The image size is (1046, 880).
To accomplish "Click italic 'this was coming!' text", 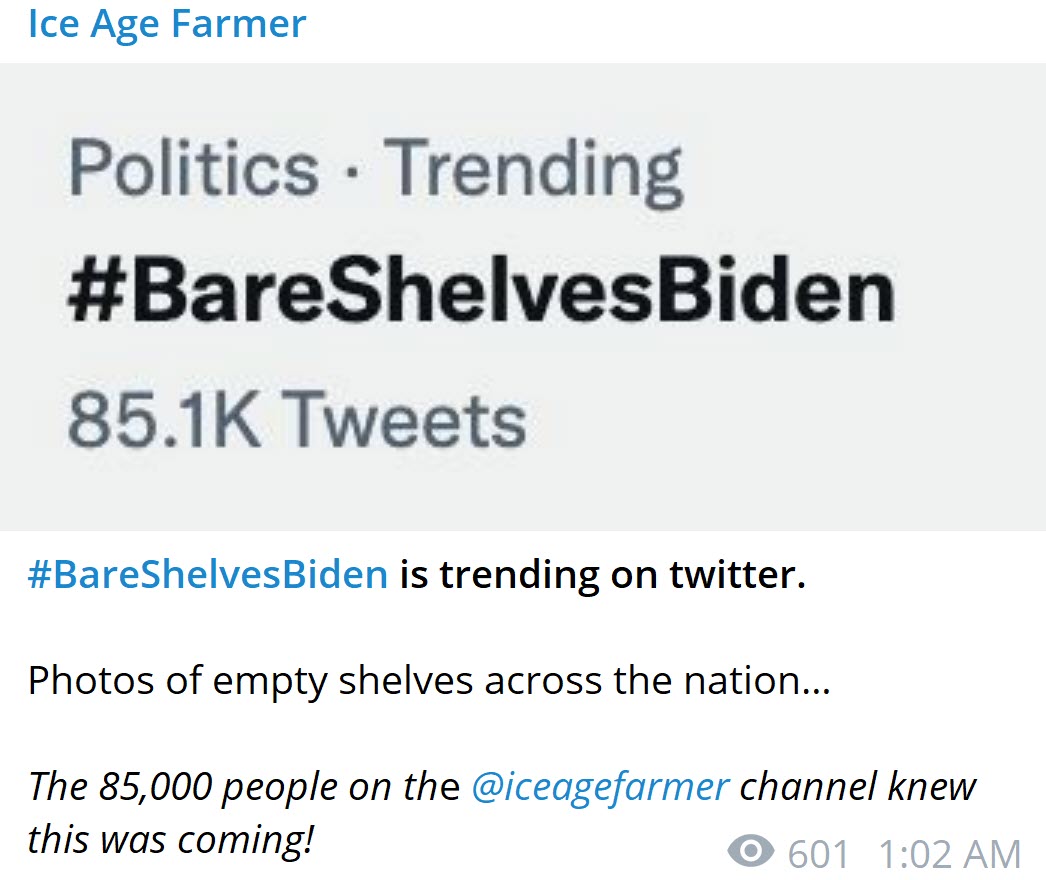I will [171, 839].
